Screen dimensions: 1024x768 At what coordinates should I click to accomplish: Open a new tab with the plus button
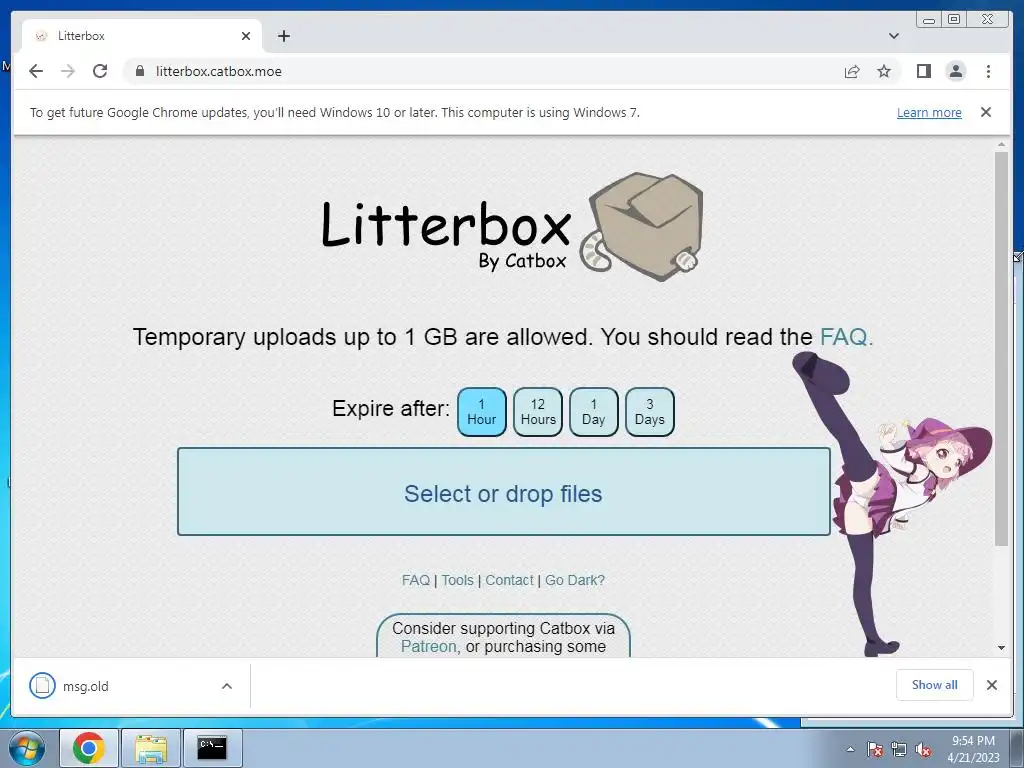283,36
